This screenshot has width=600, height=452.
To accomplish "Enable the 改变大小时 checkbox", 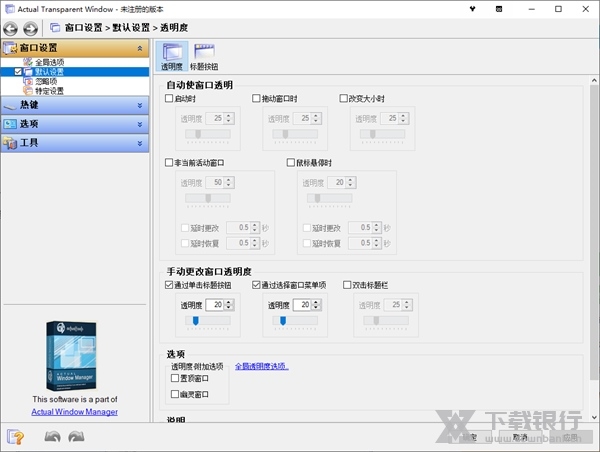I will 343,98.
